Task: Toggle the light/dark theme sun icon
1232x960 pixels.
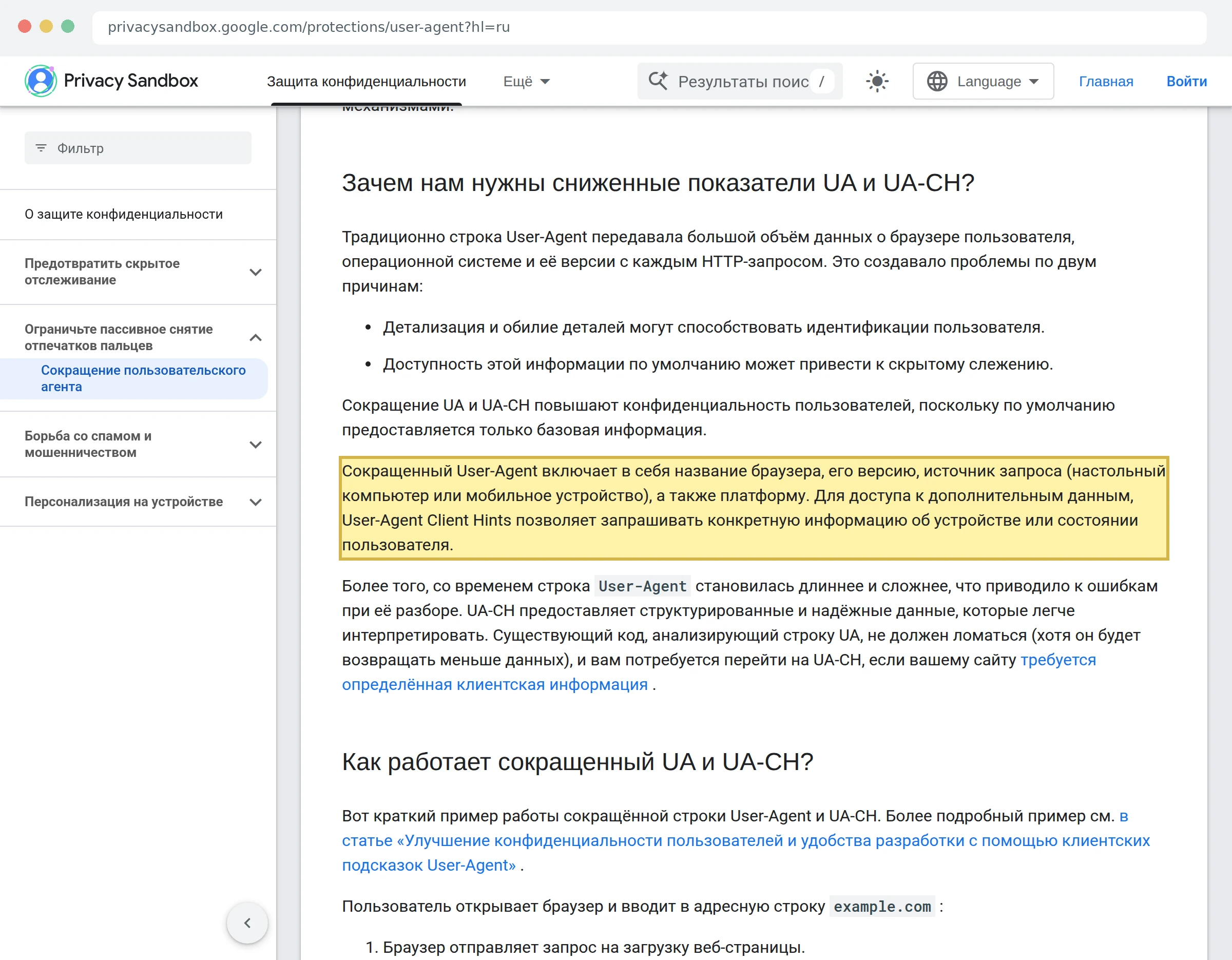Action: 877,81
